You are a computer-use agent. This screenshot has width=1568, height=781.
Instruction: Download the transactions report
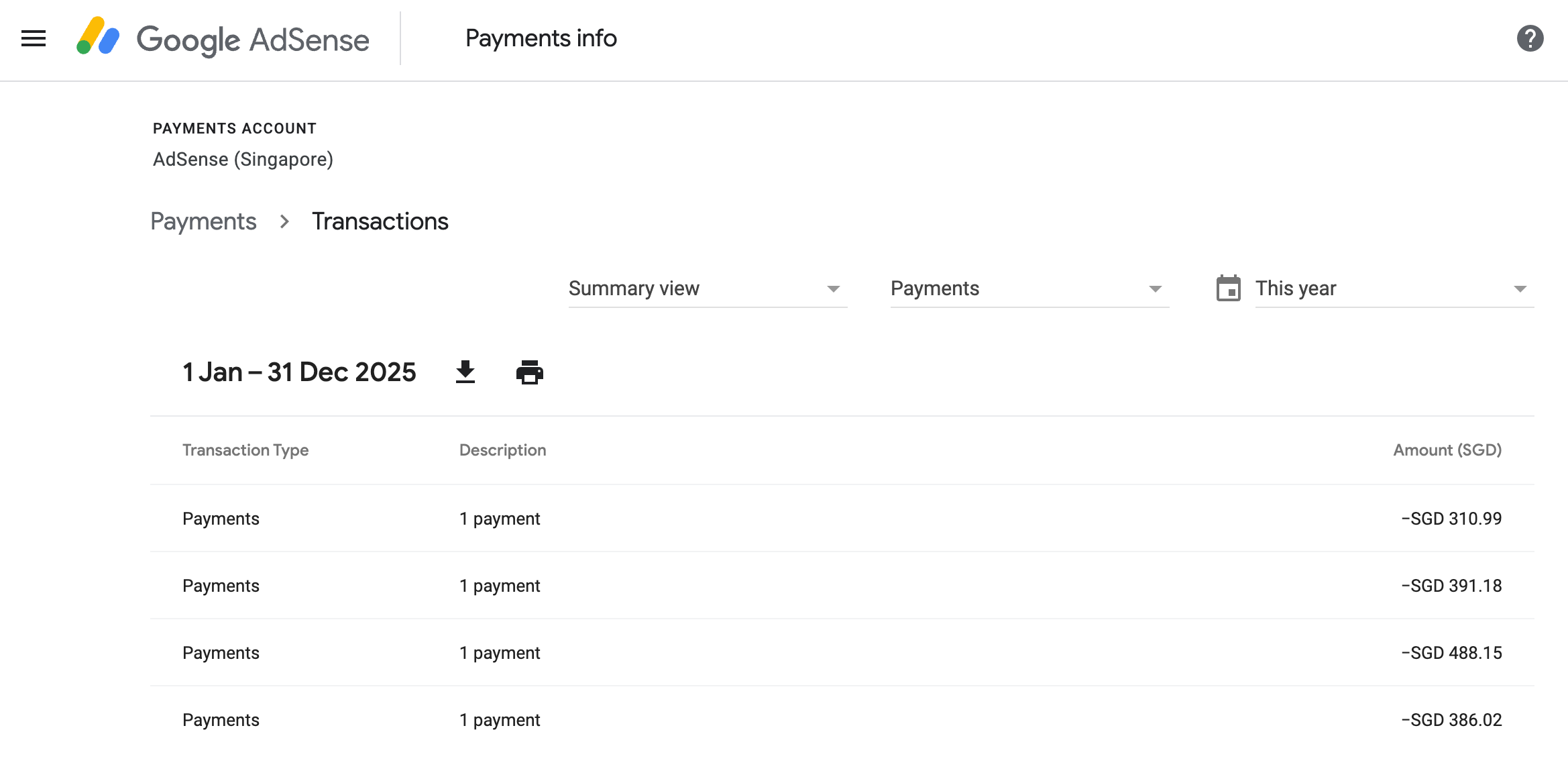click(465, 372)
